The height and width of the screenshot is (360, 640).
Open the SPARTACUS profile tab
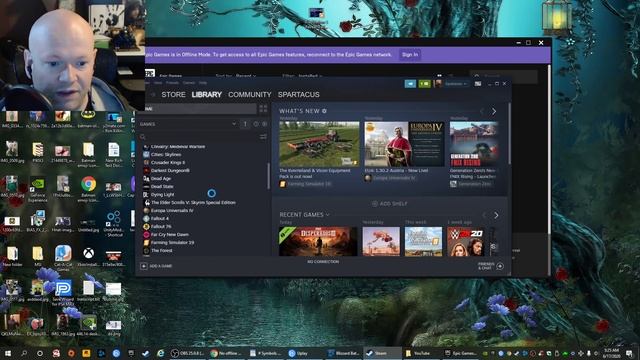pyautogui.click(x=299, y=95)
